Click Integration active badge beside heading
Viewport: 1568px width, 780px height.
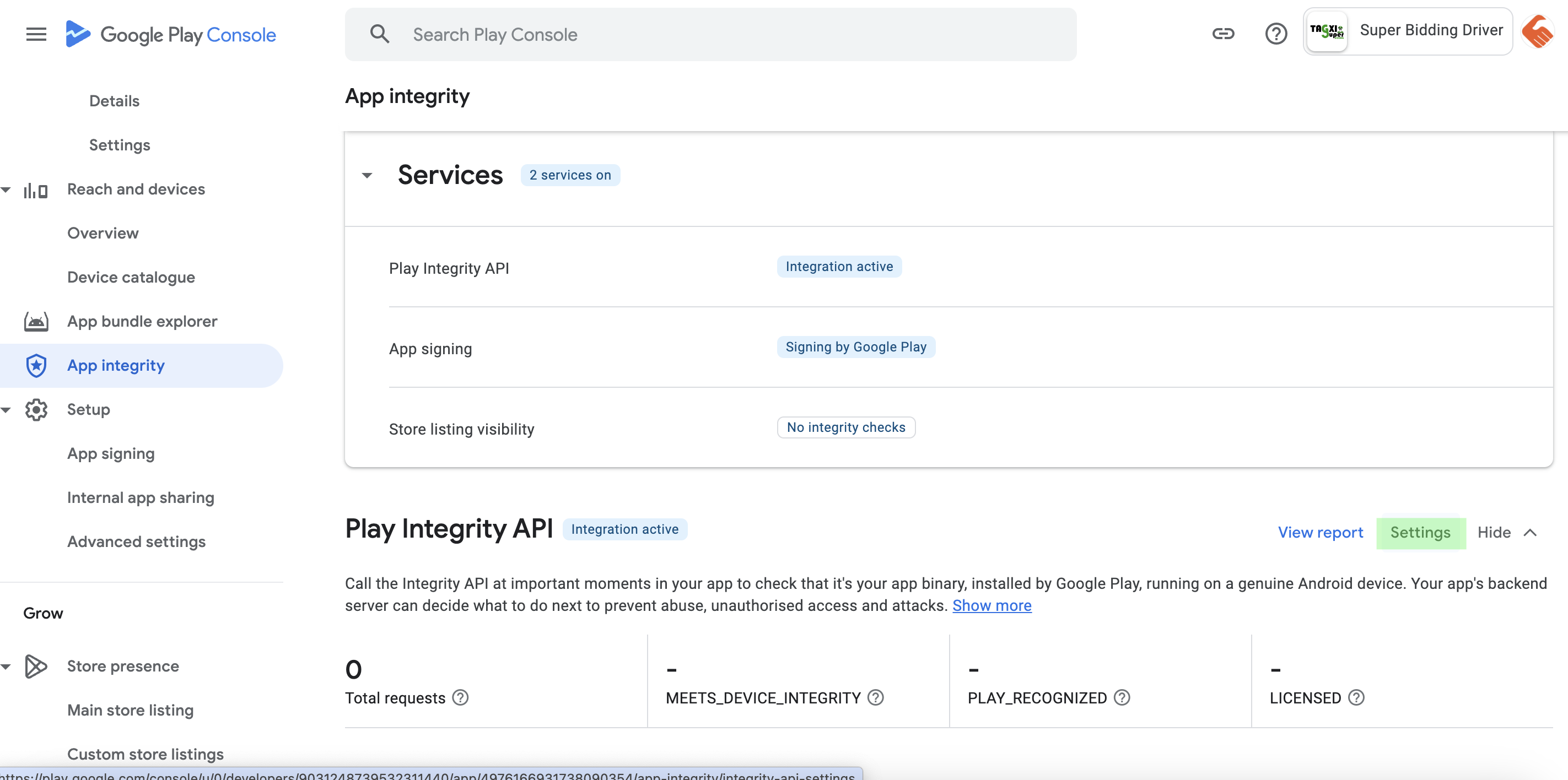point(624,529)
